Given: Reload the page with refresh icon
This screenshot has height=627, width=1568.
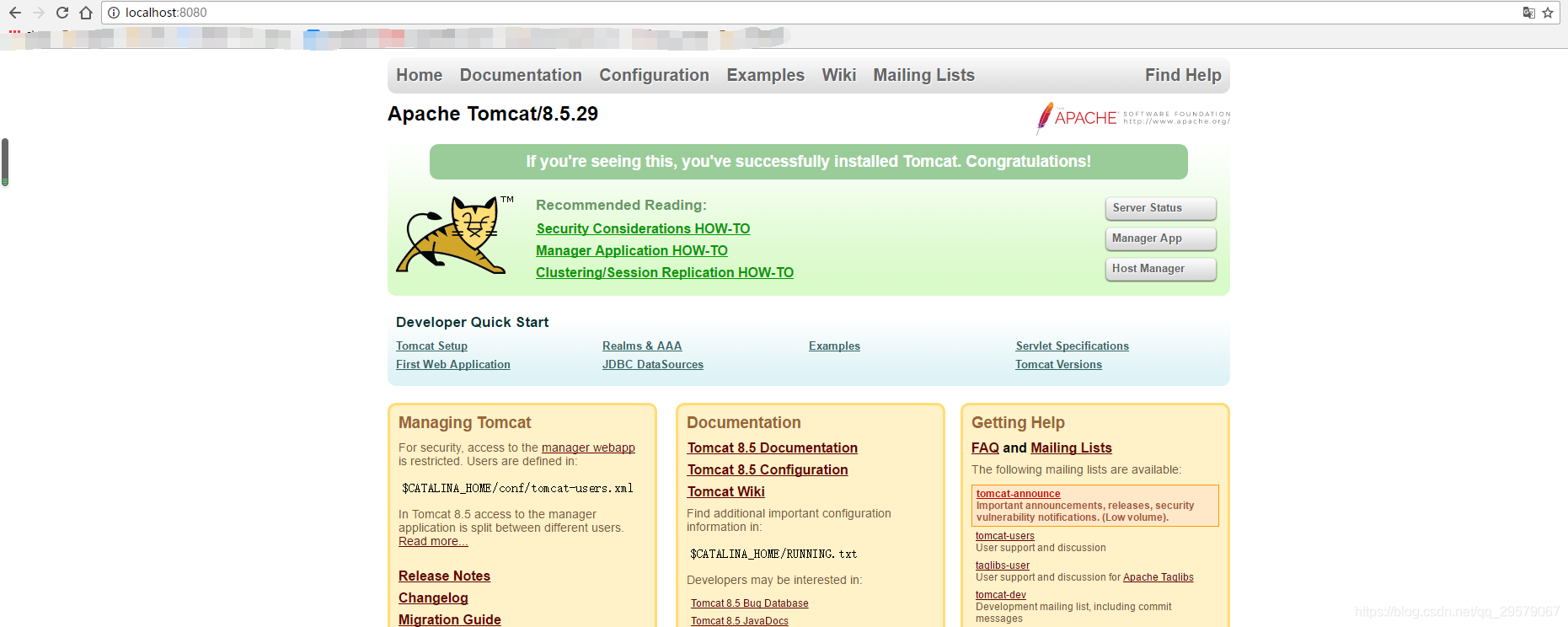Looking at the screenshot, I should [62, 13].
